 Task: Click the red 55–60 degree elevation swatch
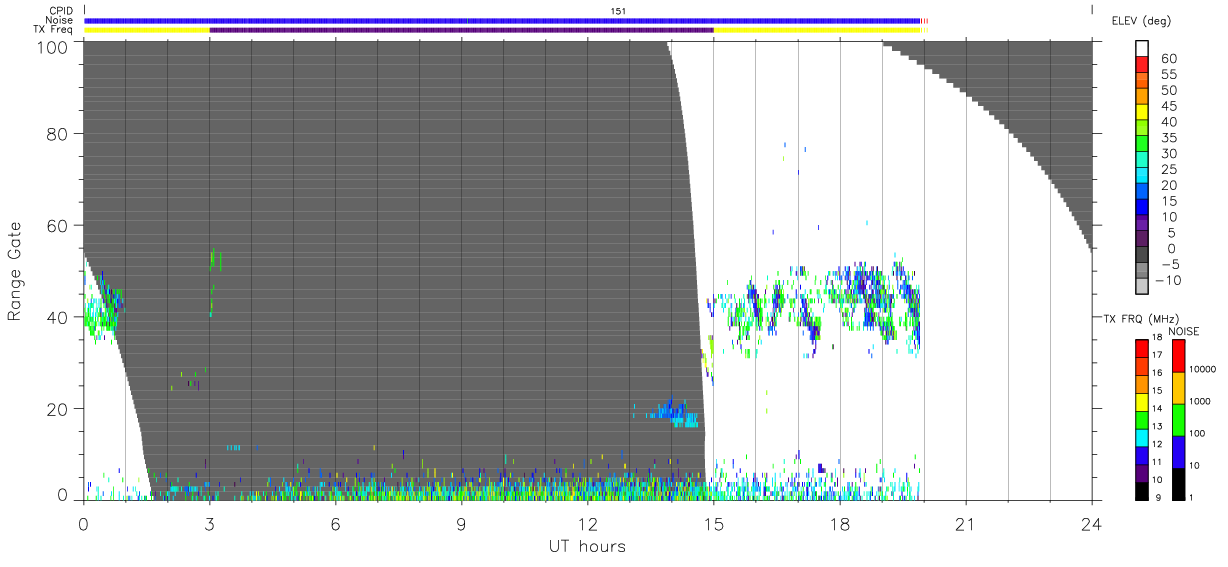1142,64
